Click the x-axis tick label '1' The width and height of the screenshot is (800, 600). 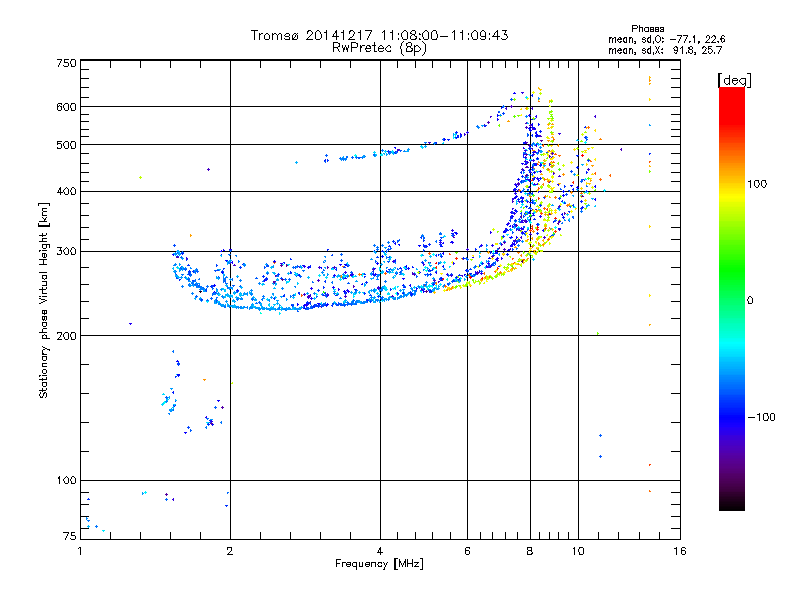(80, 551)
